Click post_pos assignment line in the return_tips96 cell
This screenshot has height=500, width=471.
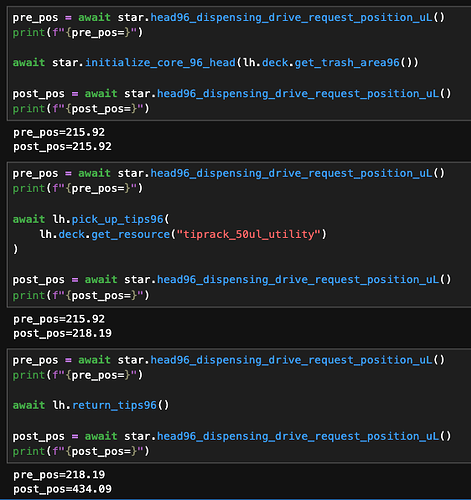click(x=232, y=436)
